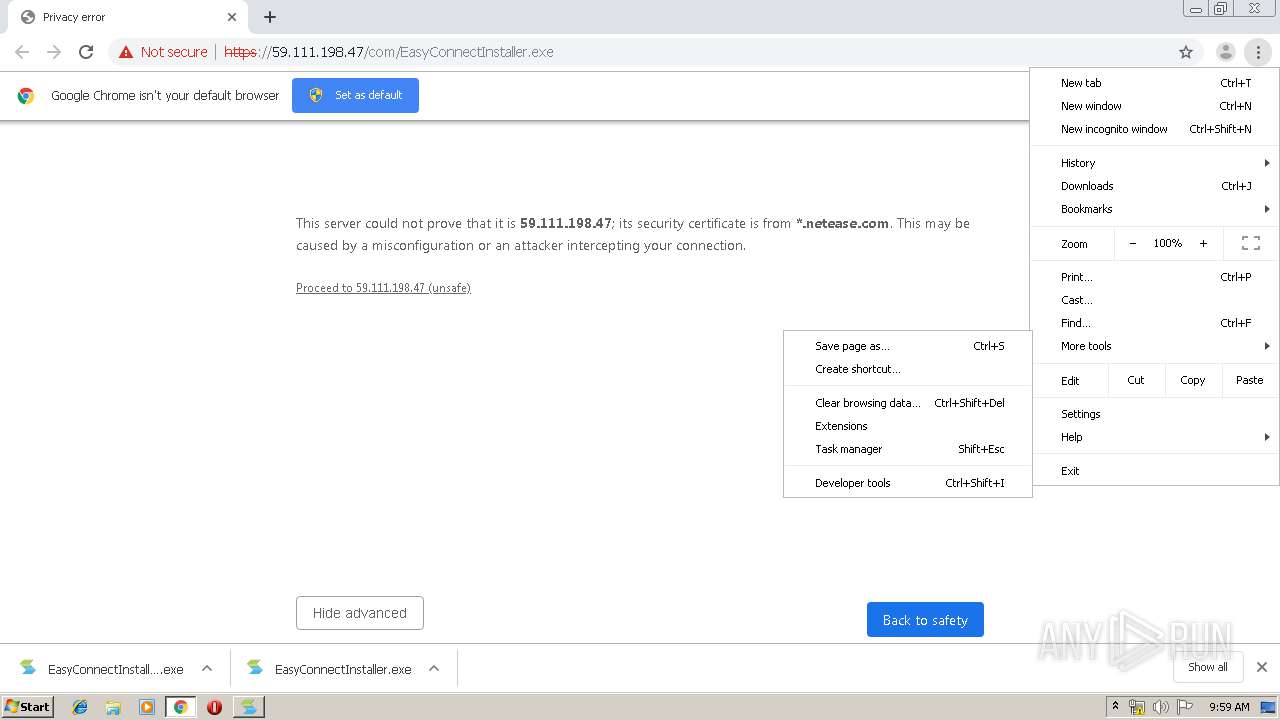Click Show all downloads button
The height and width of the screenshot is (720, 1280).
(1207, 667)
